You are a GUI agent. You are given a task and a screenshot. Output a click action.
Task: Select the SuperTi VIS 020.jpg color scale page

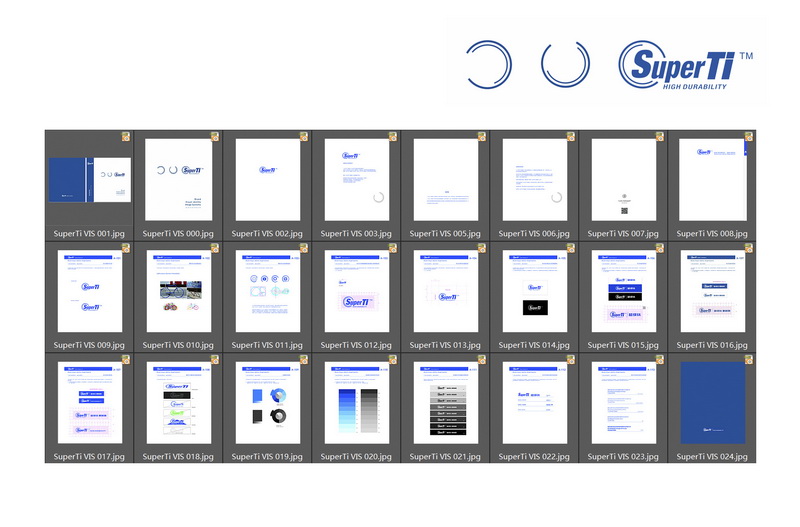click(357, 403)
